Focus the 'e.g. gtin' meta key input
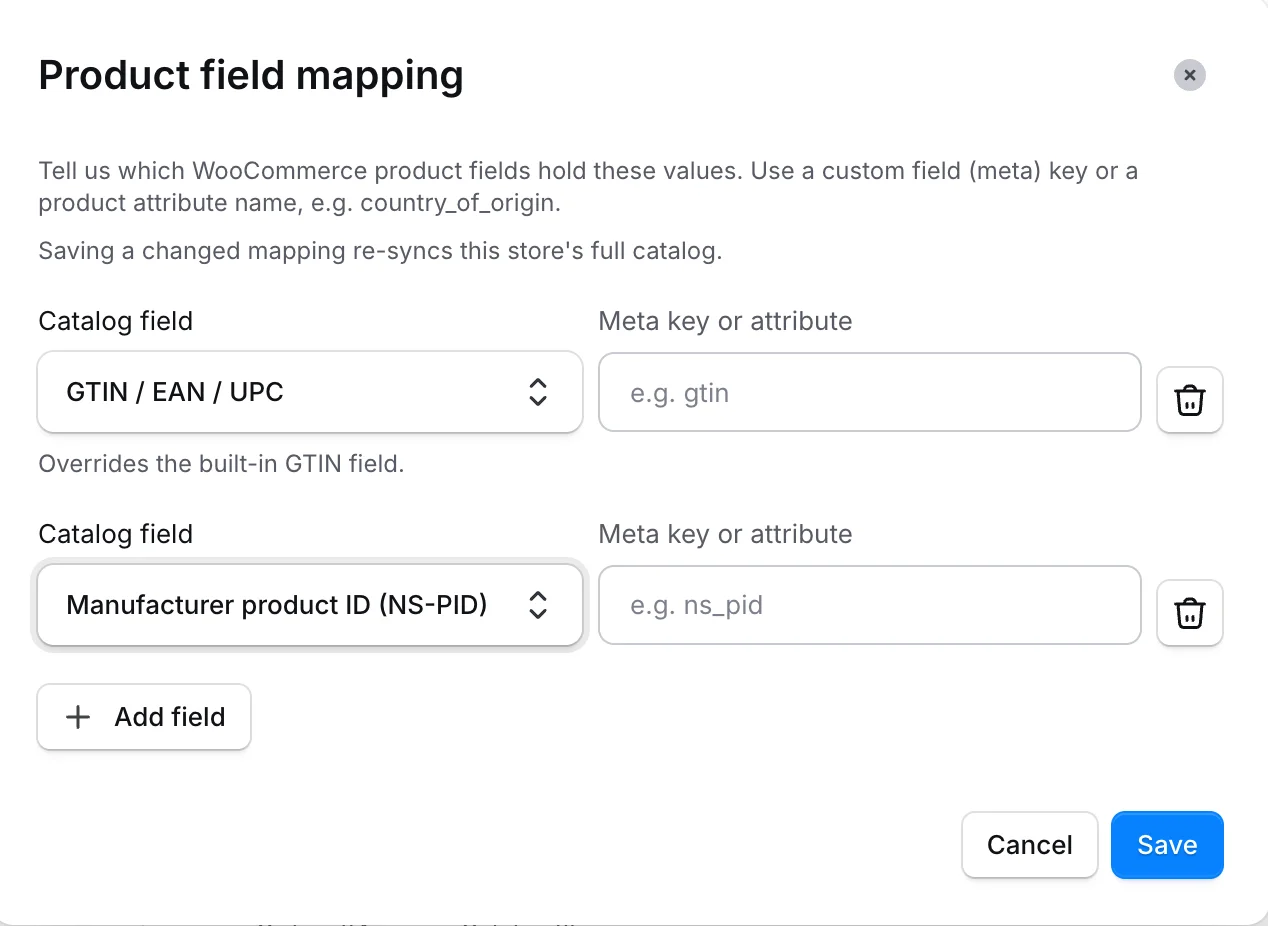1268x926 pixels. click(870, 392)
